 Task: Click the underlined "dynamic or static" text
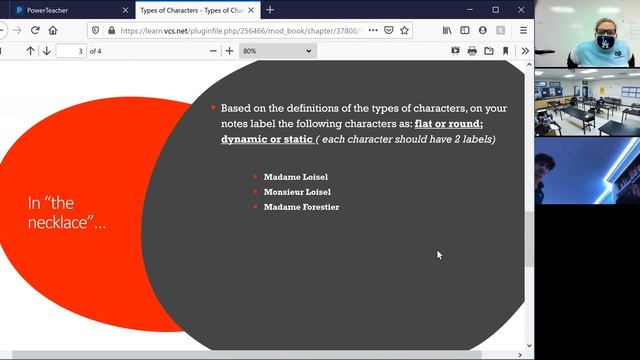tap(267, 139)
